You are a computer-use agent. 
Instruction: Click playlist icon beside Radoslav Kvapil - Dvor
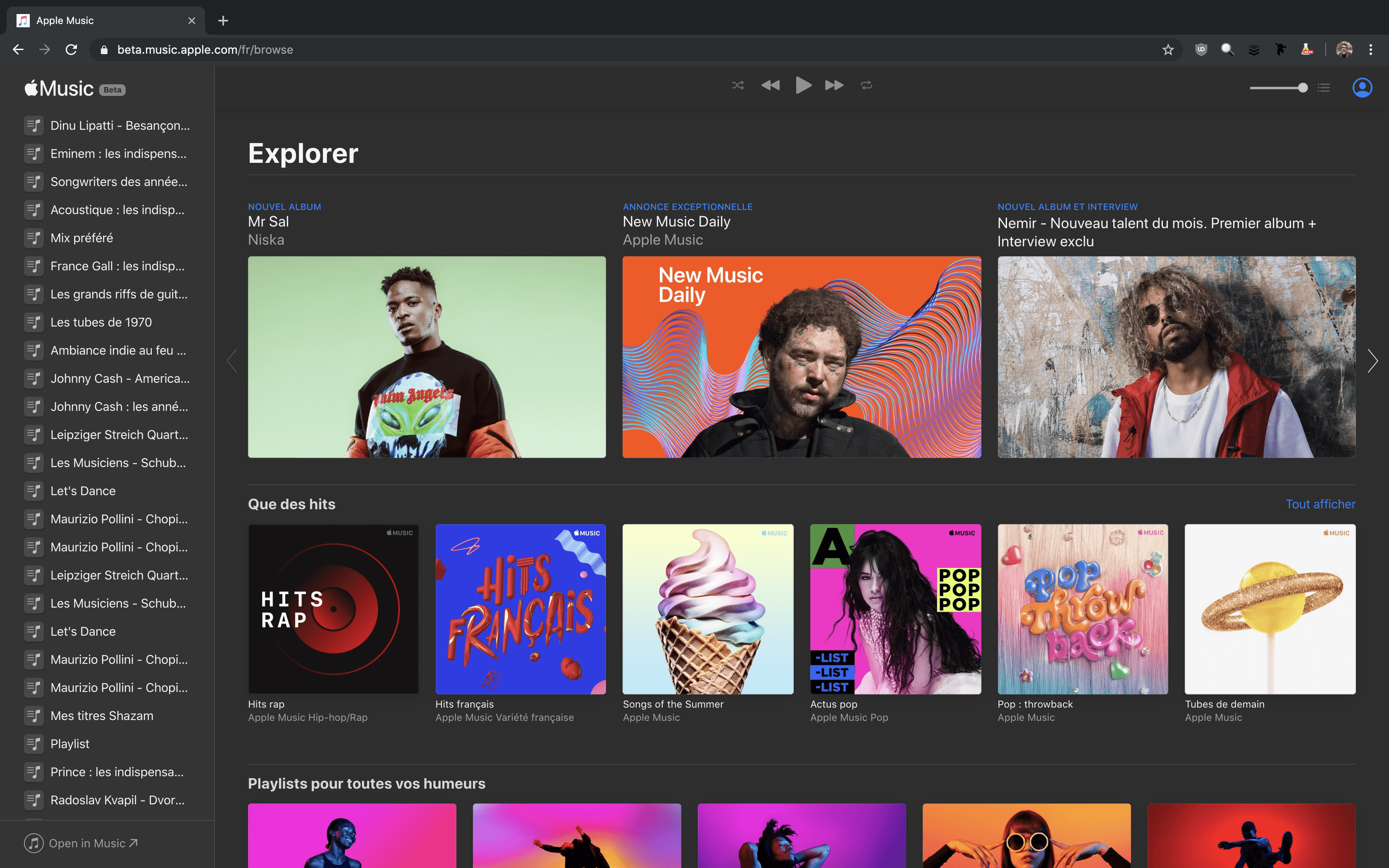[34, 800]
